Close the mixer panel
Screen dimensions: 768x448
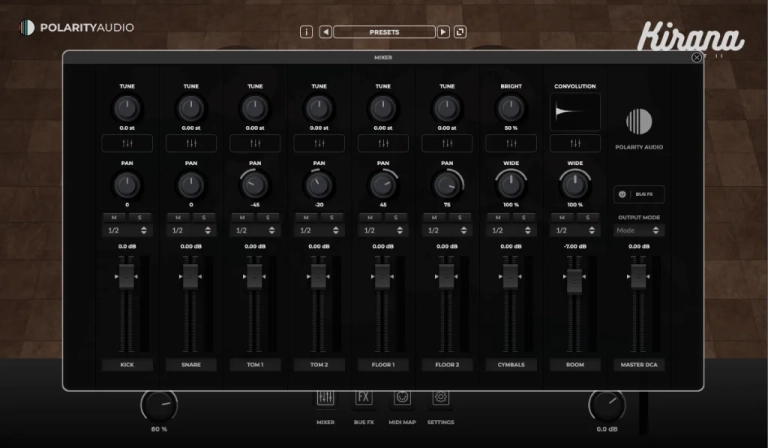[696, 57]
